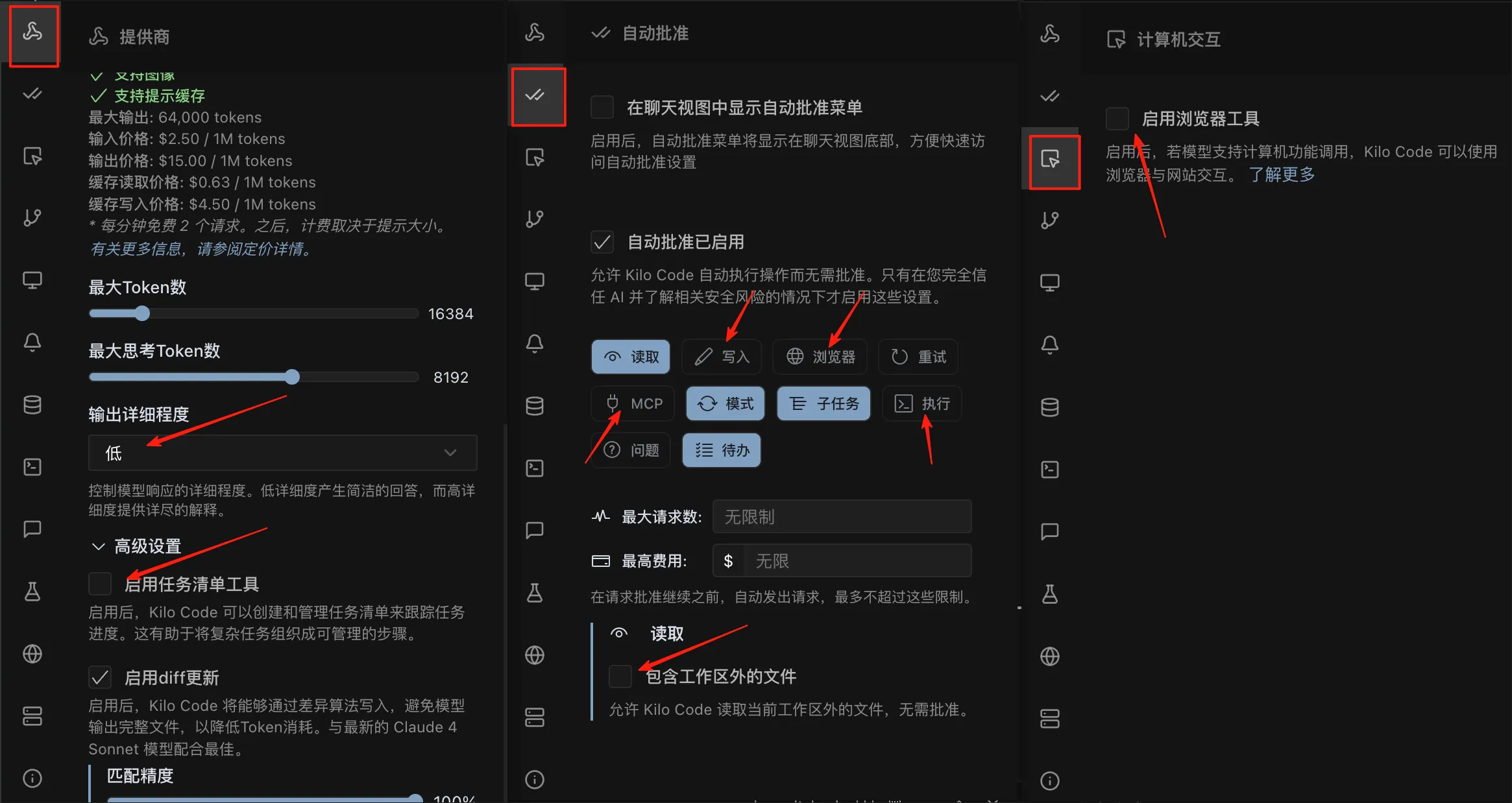Toggle the 读取 auto-approve button
The image size is (1512, 803).
point(631,357)
